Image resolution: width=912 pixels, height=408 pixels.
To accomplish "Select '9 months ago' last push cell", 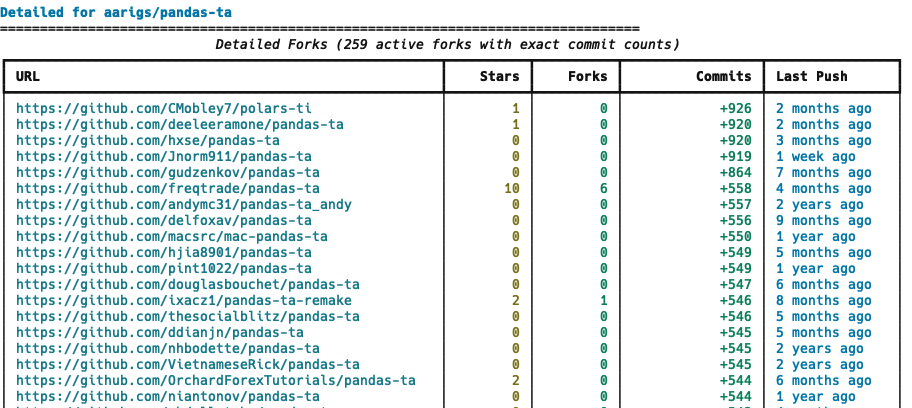I will [824, 221].
